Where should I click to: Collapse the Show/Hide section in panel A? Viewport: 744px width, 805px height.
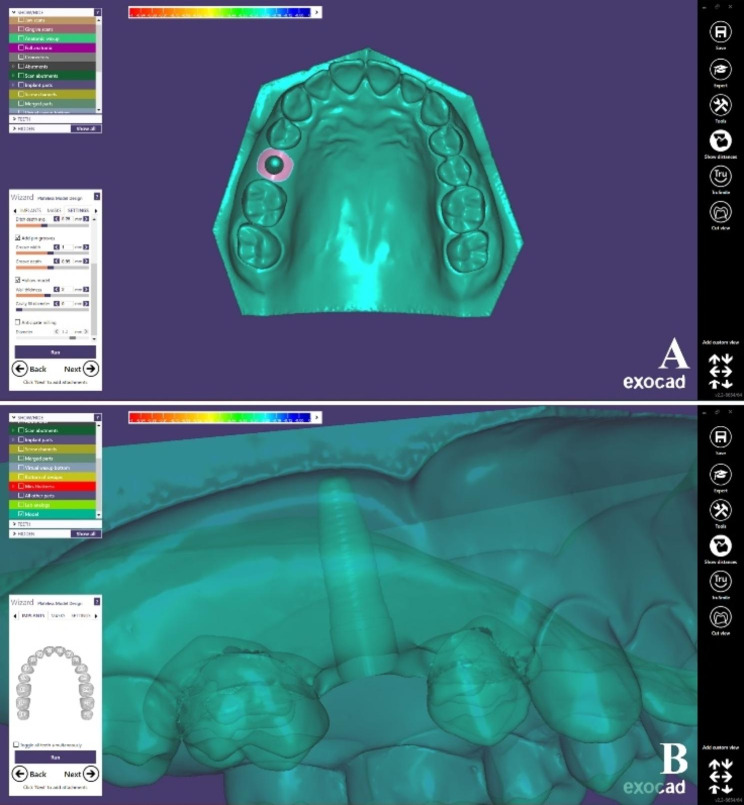click(13, 12)
